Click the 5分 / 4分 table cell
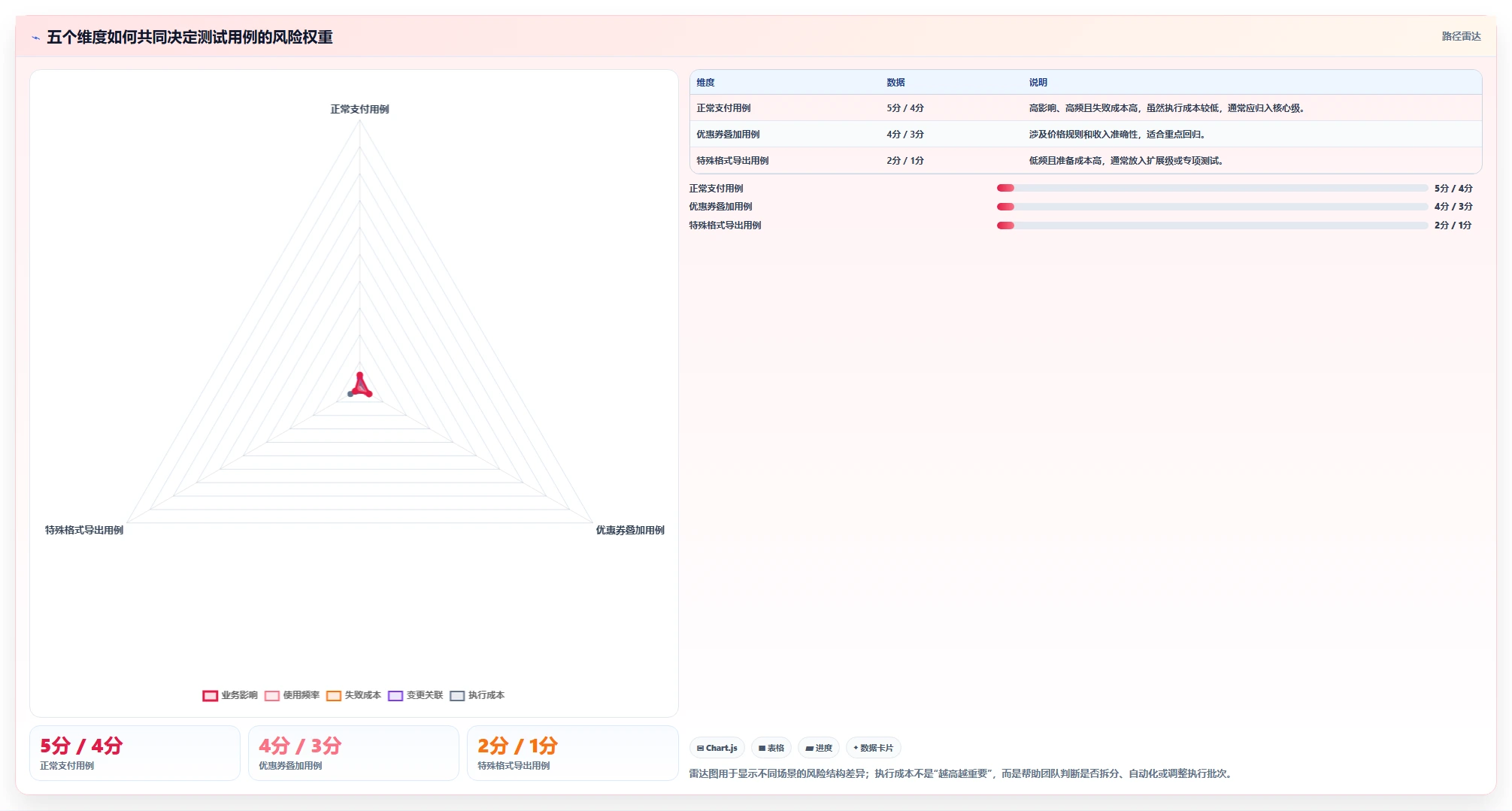This screenshot has height=811, width=1512. pyautogui.click(x=905, y=108)
